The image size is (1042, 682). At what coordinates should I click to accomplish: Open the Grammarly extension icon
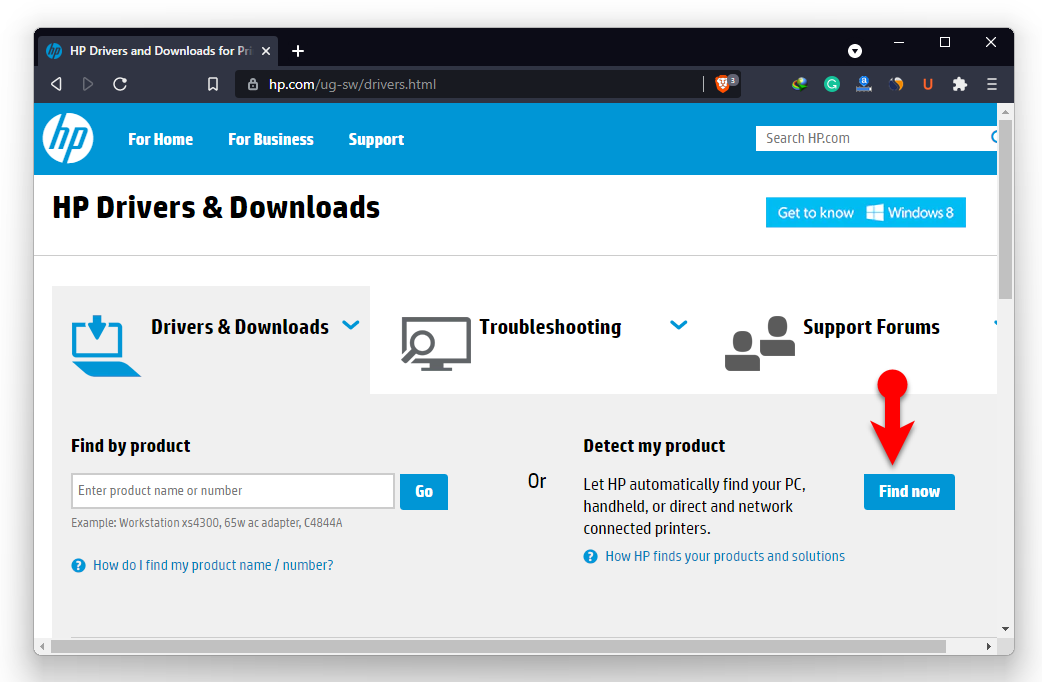831,85
